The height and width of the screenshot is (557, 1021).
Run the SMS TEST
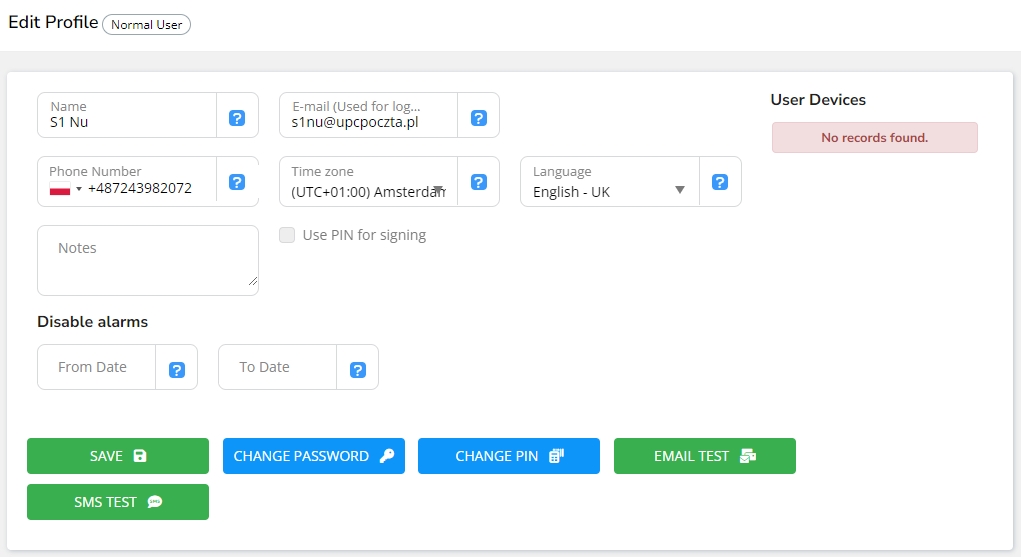click(x=117, y=502)
